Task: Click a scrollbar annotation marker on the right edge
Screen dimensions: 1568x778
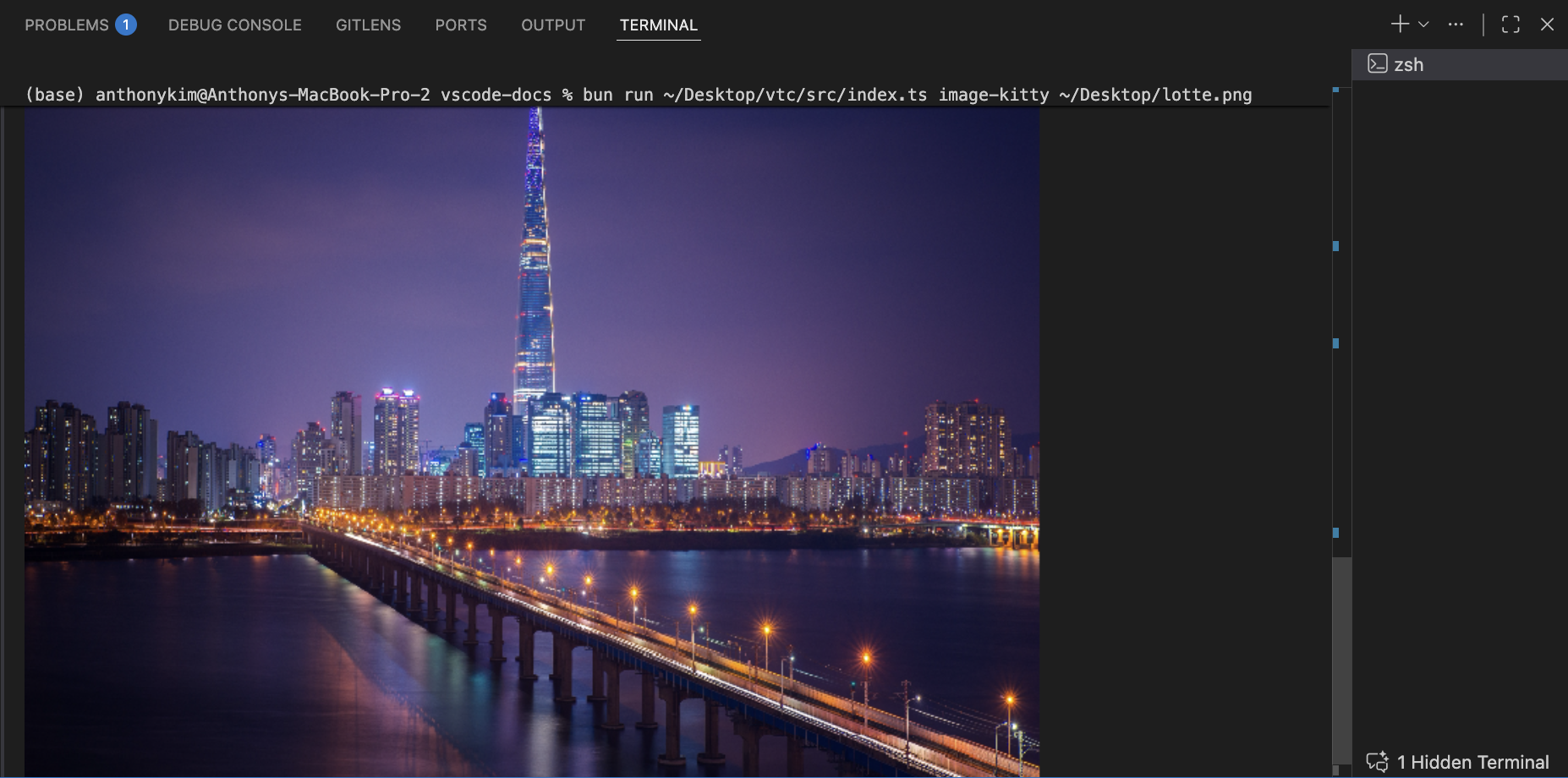Action: [x=1335, y=245]
